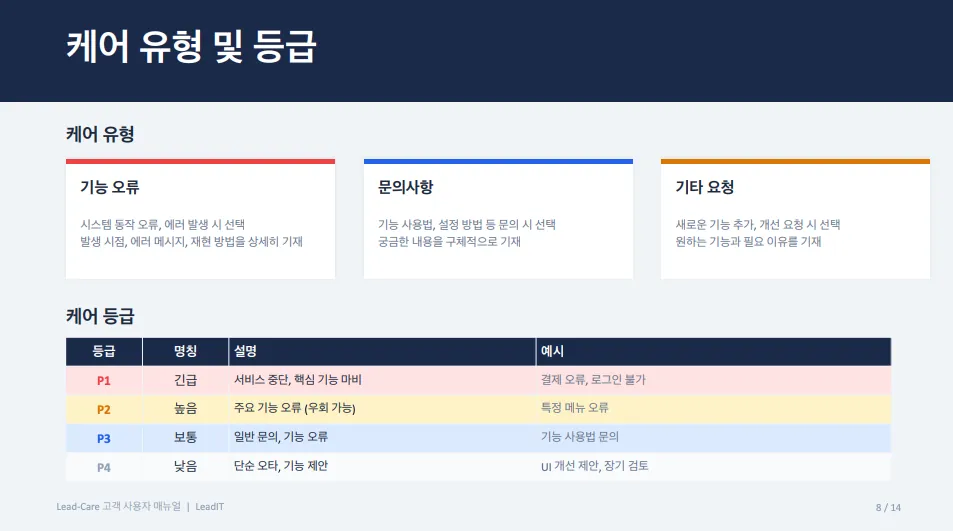Screen dimensions: 953x531
Task: Select the 'P3' grade cell
Action: 104,439
